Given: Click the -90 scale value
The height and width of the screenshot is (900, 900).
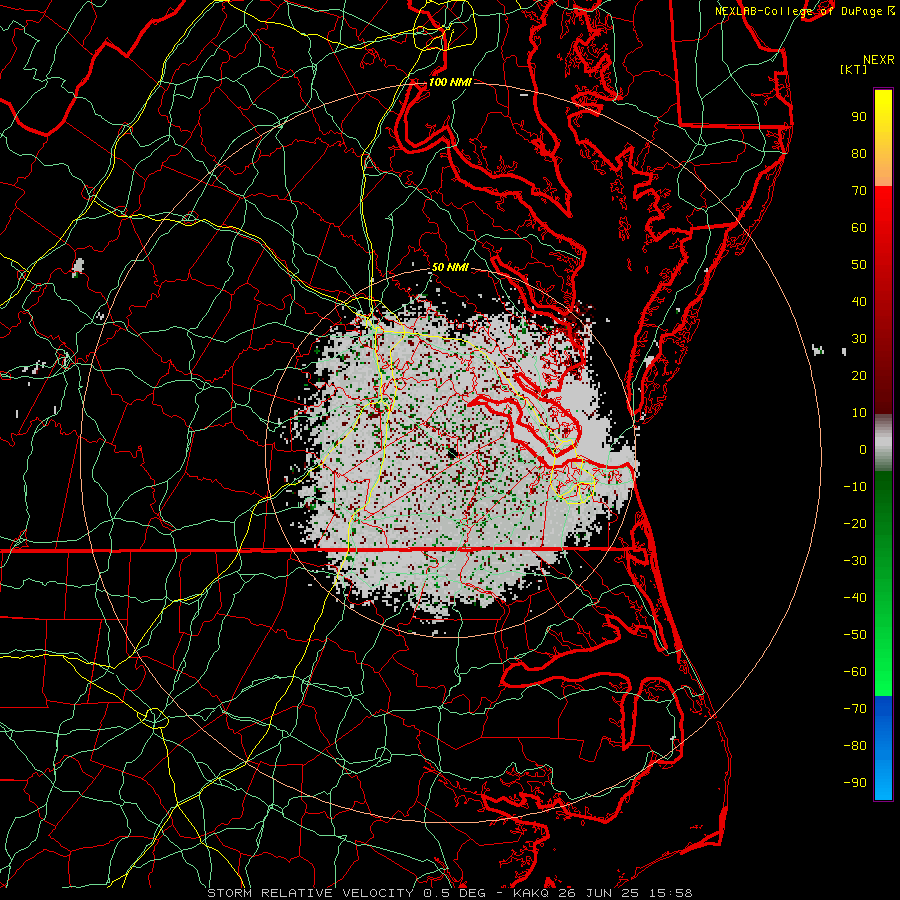Looking at the screenshot, I should click(x=855, y=783).
